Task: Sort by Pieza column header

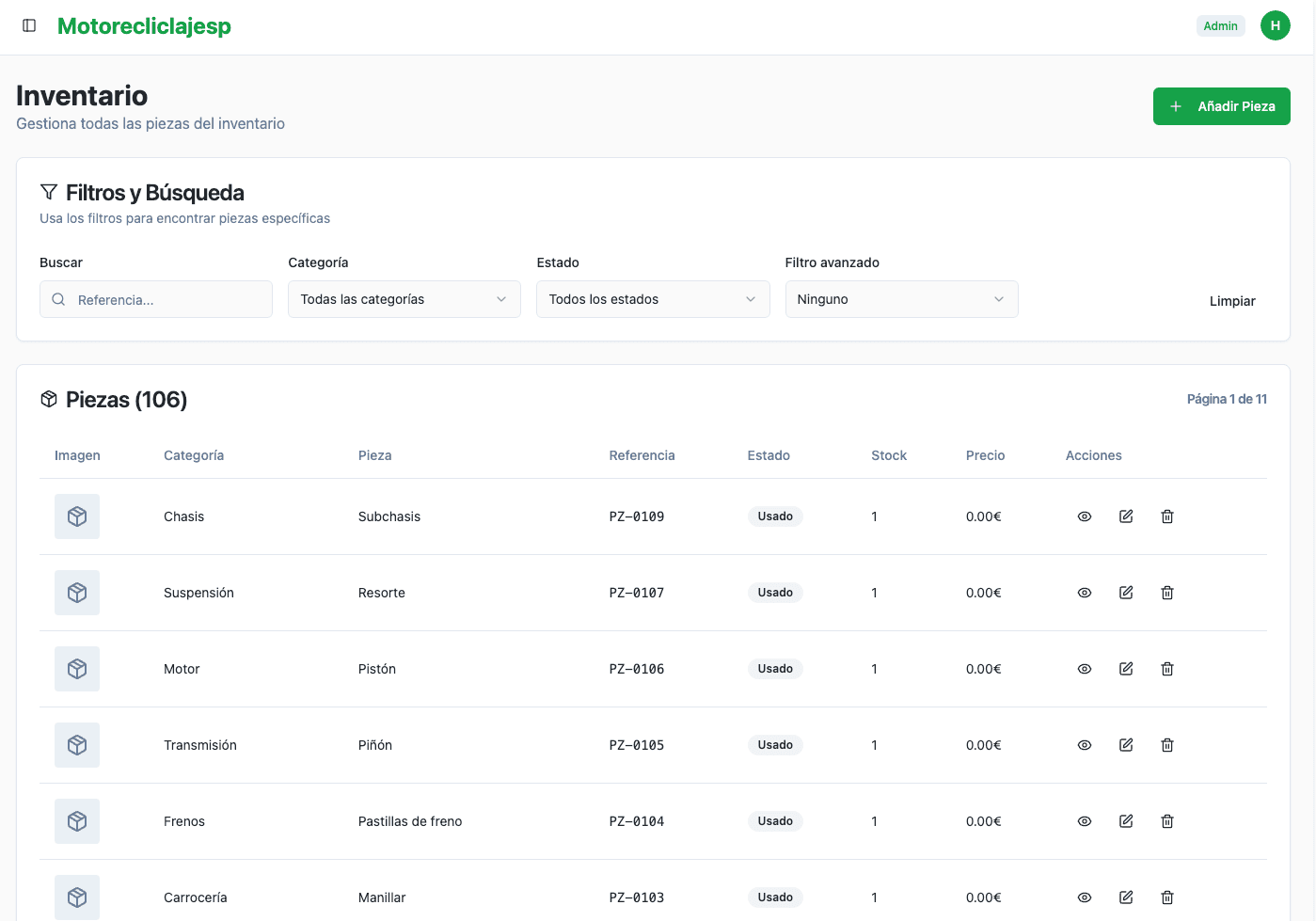Action: (374, 455)
